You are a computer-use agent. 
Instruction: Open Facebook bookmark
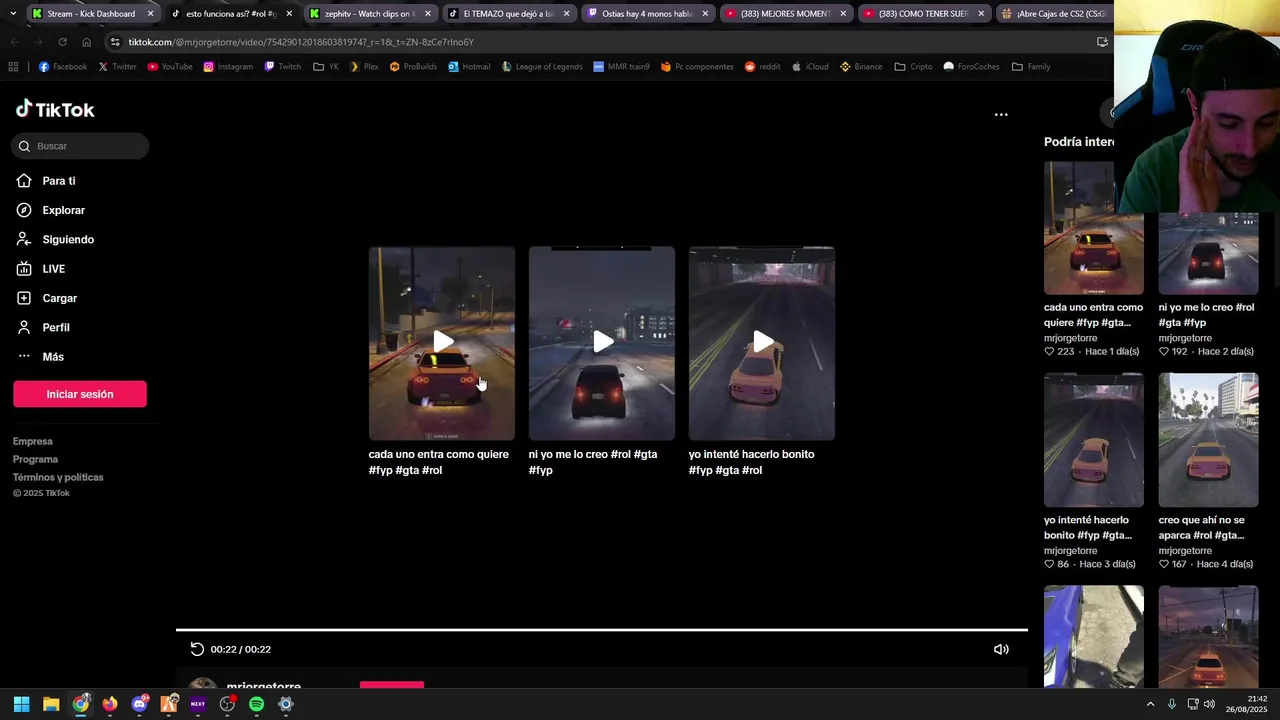click(63, 67)
